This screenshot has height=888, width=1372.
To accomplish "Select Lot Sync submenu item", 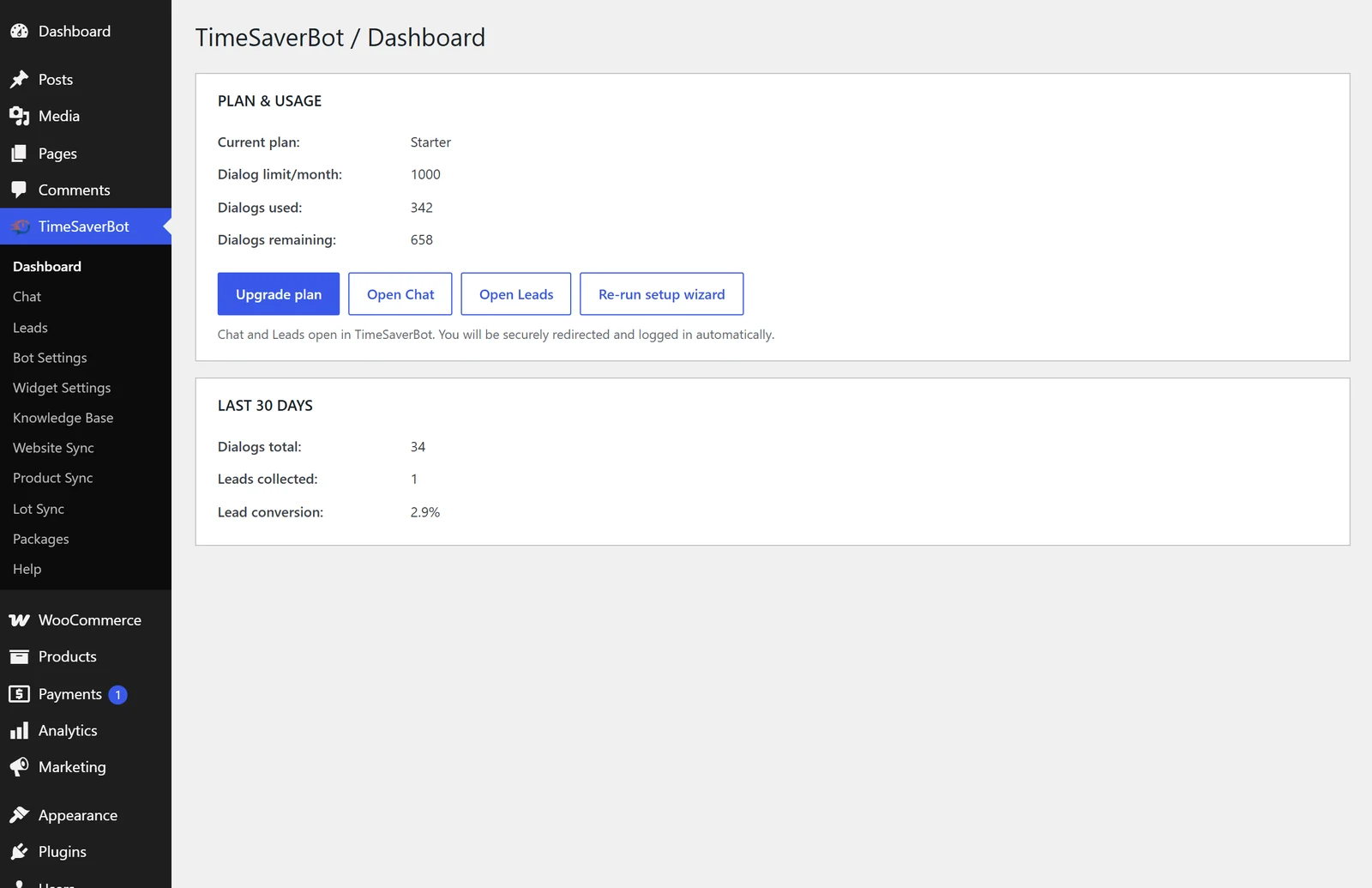I will click(39, 508).
